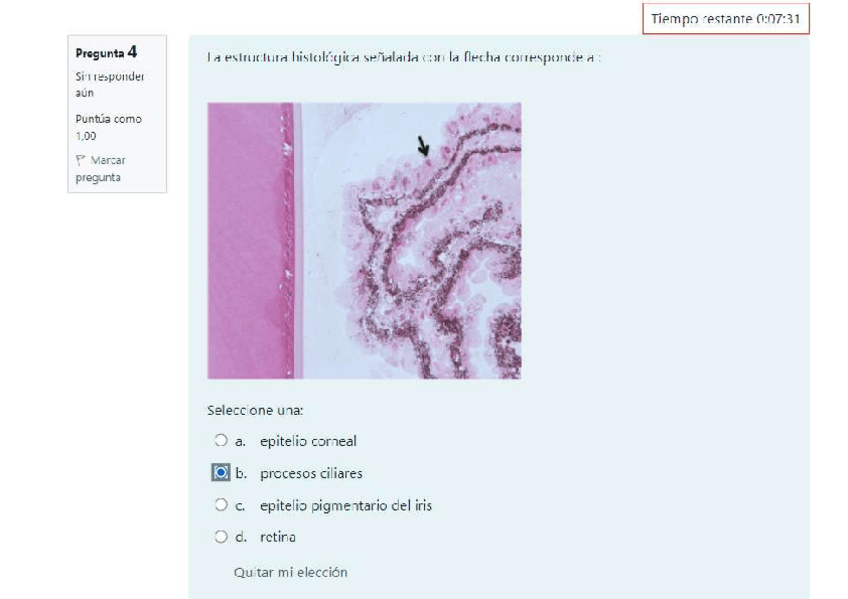The image size is (848, 599).
Task: Click the retina answer label
Action: click(278, 537)
